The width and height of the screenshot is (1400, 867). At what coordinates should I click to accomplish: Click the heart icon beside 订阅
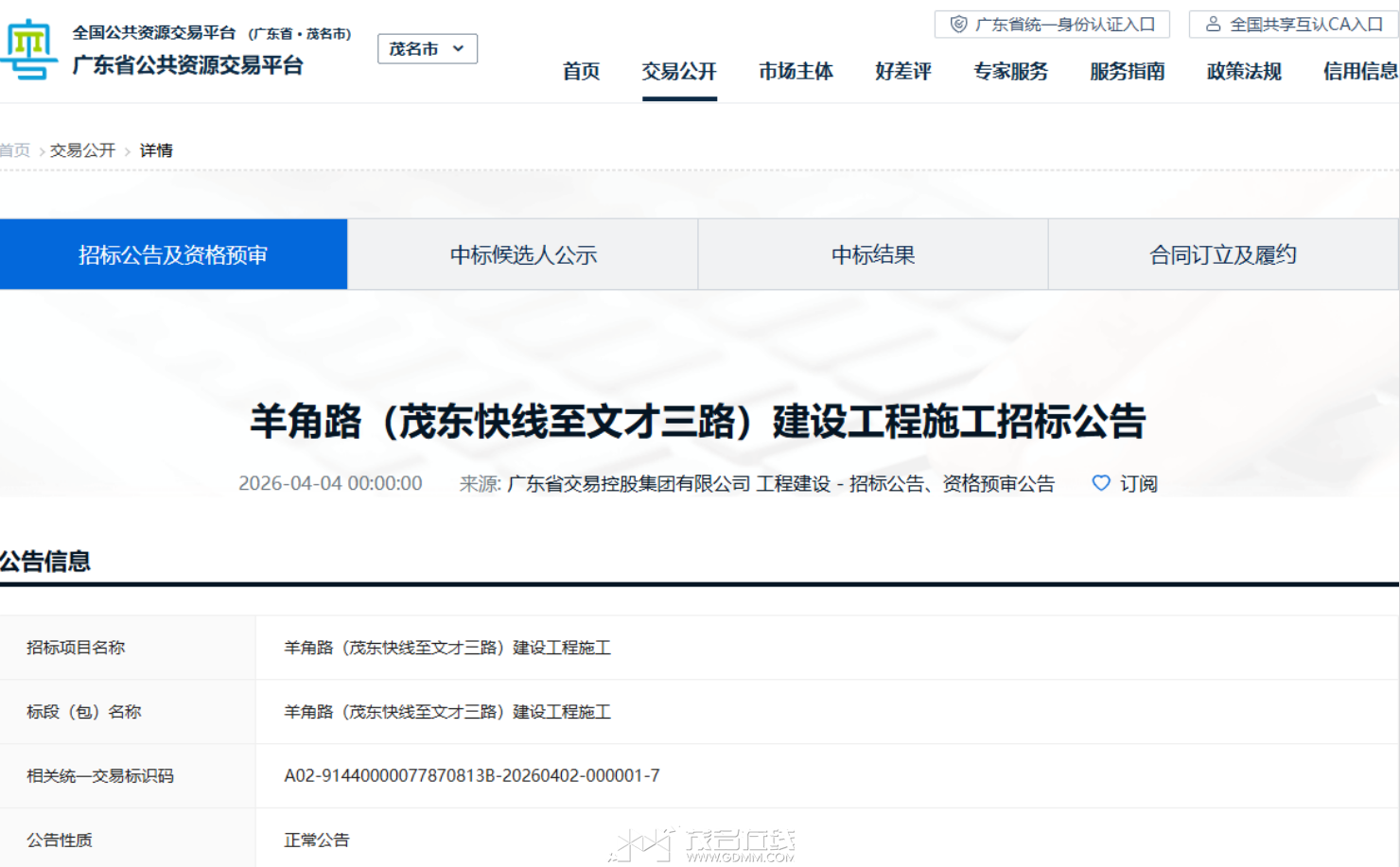1100,483
